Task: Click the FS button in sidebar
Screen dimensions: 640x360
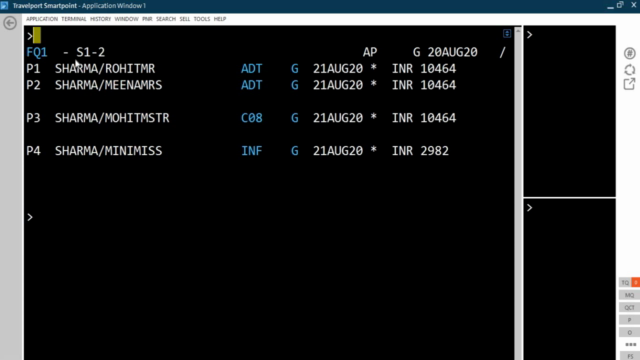Action: tap(629, 356)
